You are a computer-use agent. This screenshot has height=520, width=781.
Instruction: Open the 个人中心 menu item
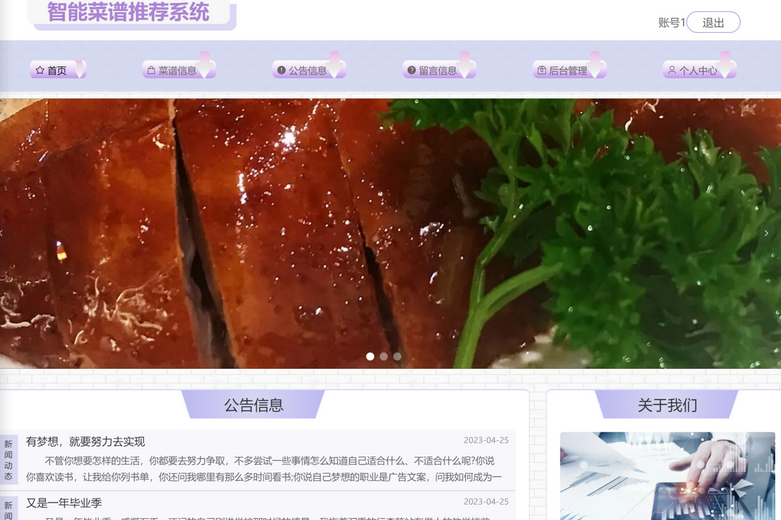click(x=699, y=70)
